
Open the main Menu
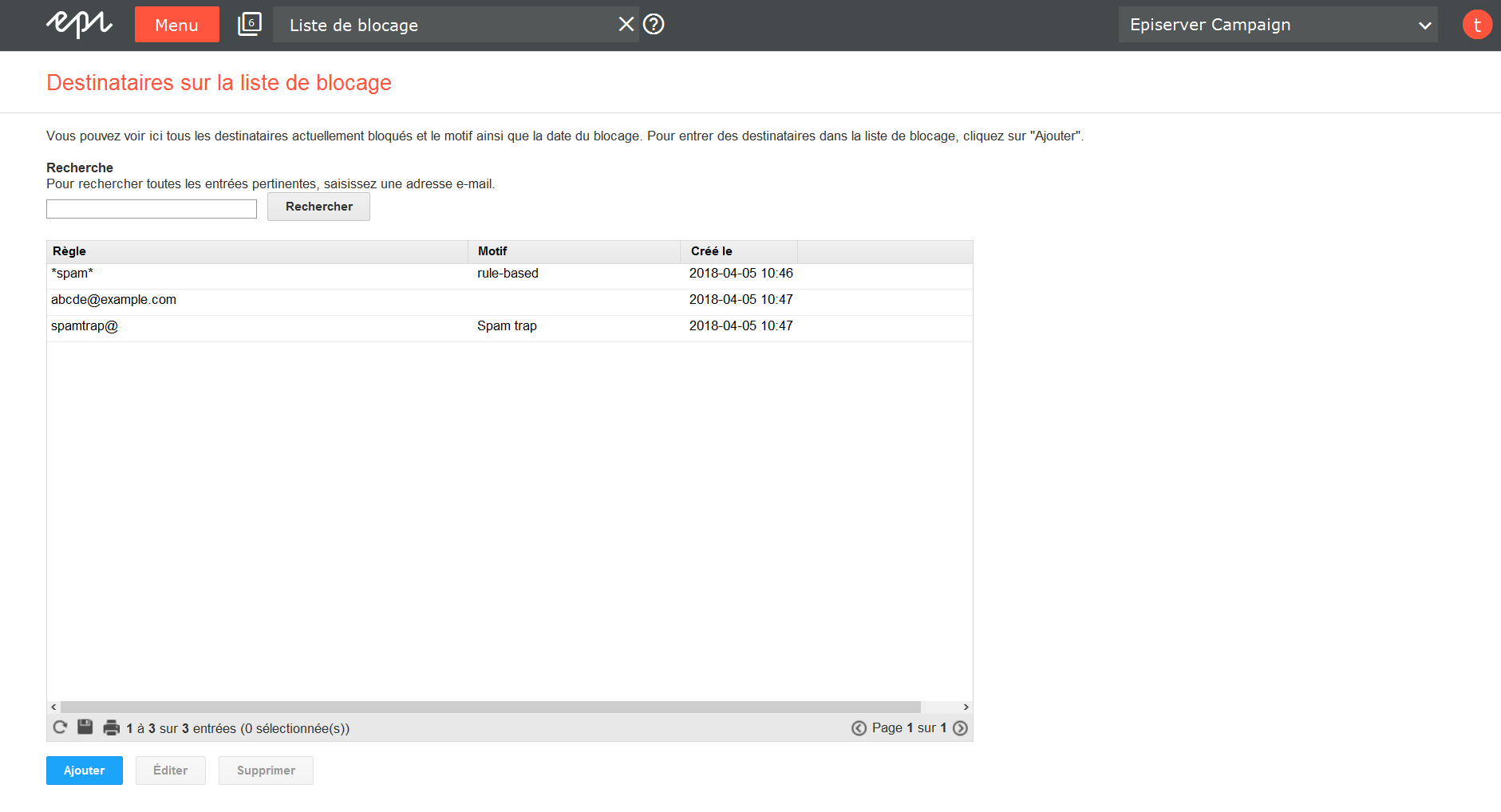point(177,25)
